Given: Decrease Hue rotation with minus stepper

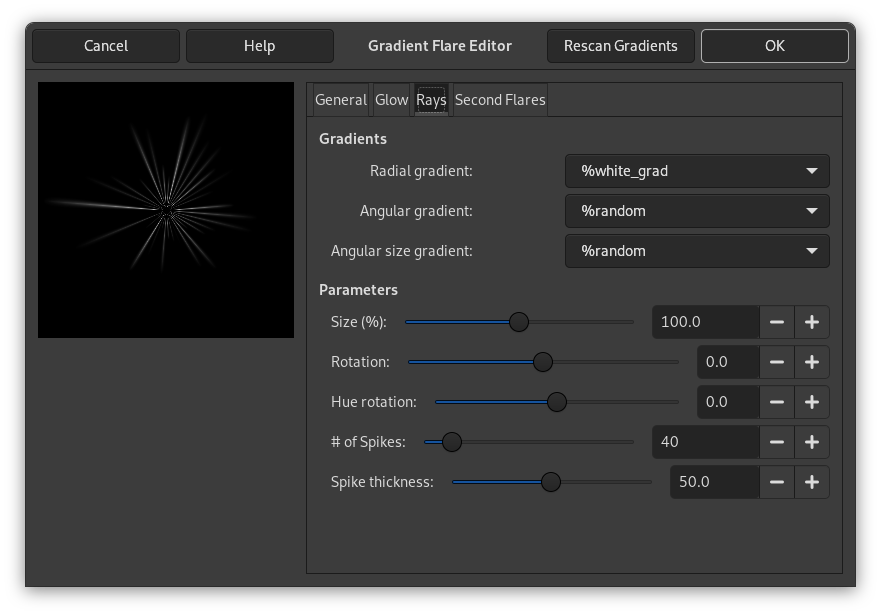Looking at the screenshot, I should tap(777, 401).
